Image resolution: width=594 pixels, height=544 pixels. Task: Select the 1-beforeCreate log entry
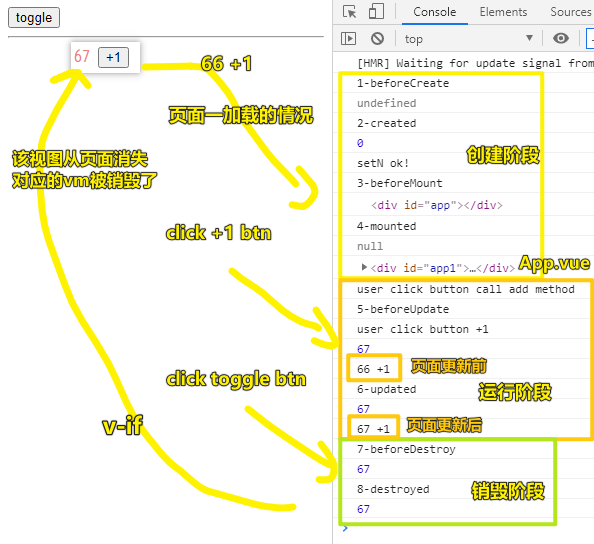coord(403,83)
